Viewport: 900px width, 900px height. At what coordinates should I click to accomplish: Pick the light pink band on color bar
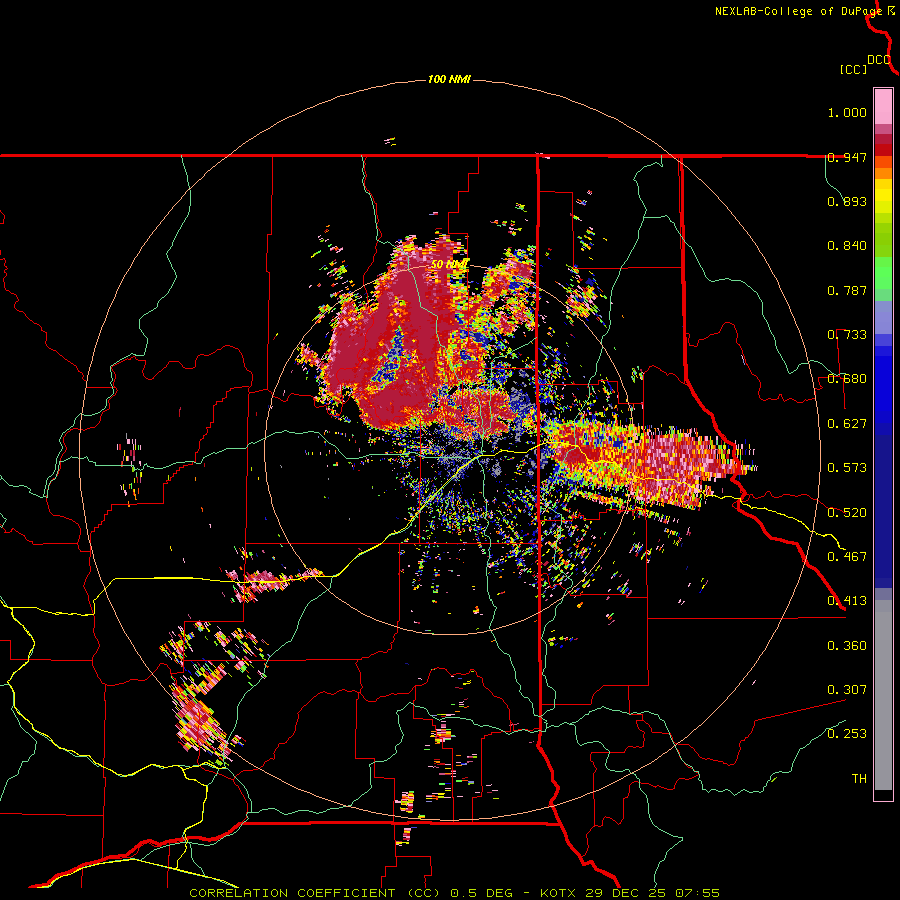pos(883,106)
